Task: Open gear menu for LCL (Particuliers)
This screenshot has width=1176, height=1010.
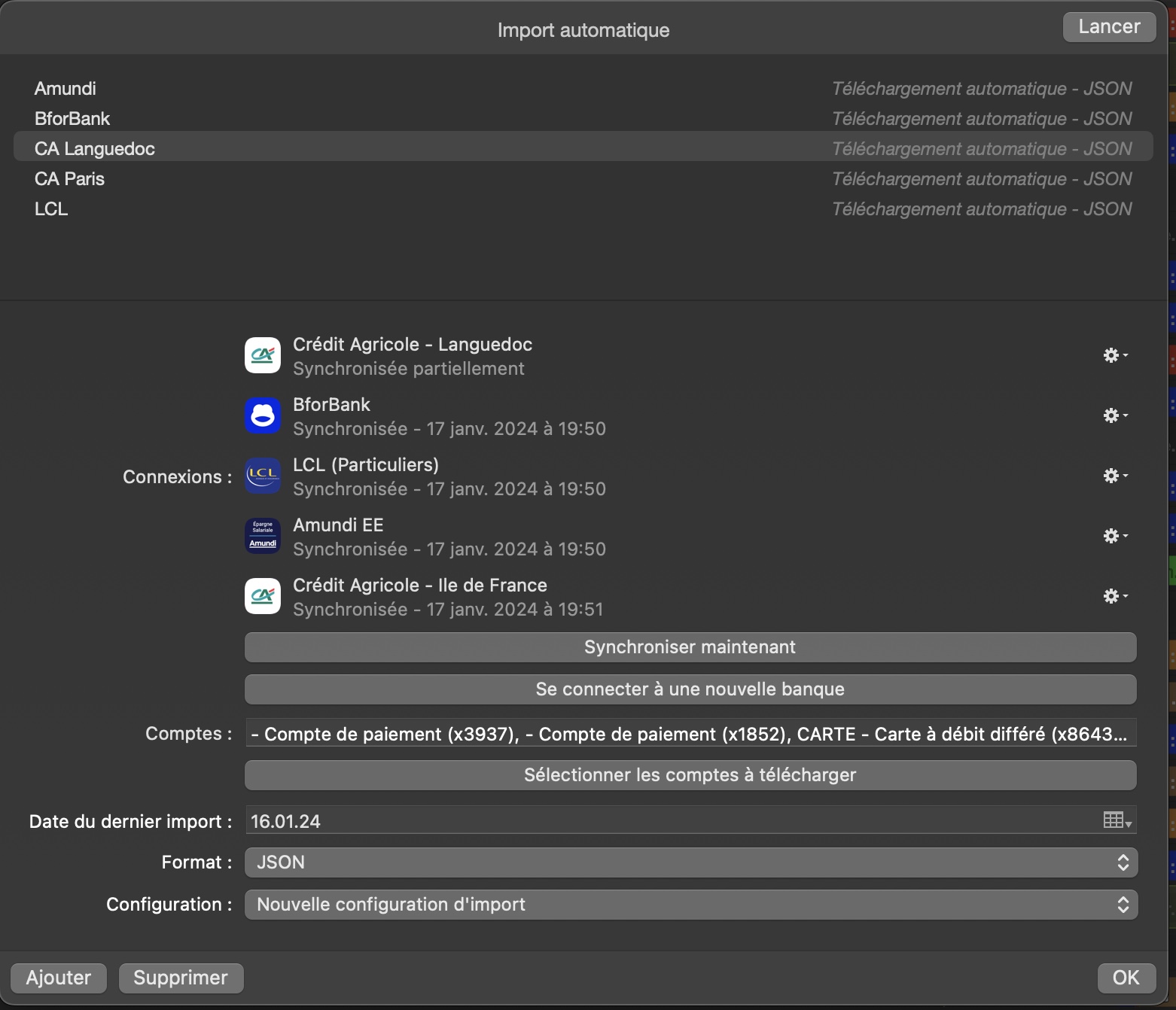Action: (x=1115, y=476)
